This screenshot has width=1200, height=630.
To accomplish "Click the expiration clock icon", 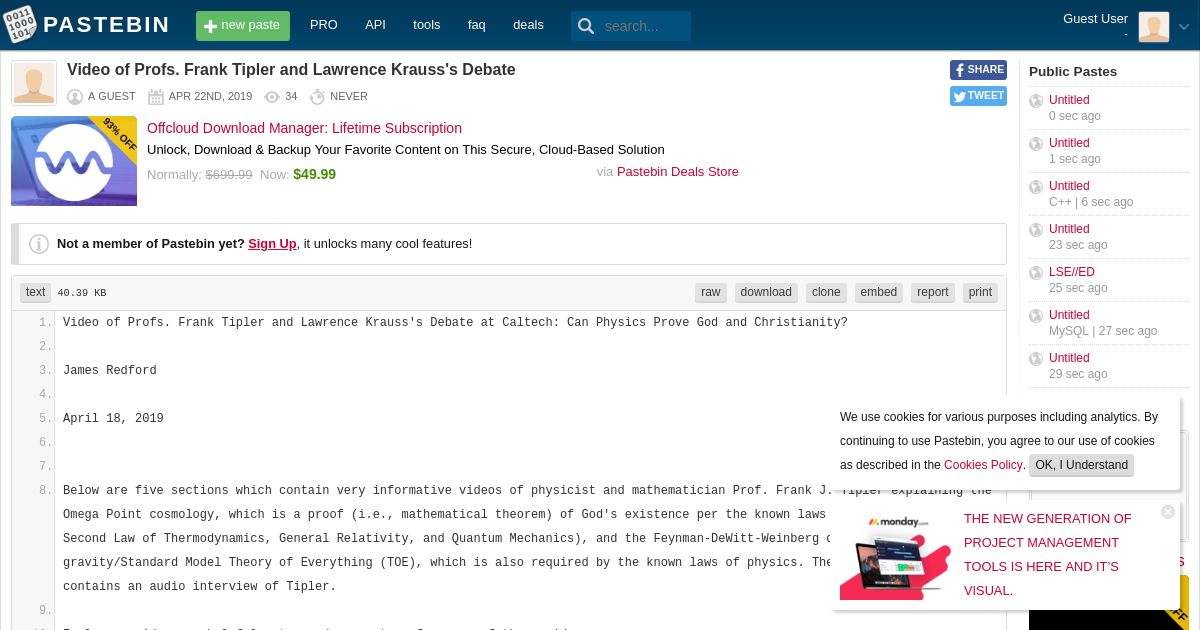I will [317, 97].
